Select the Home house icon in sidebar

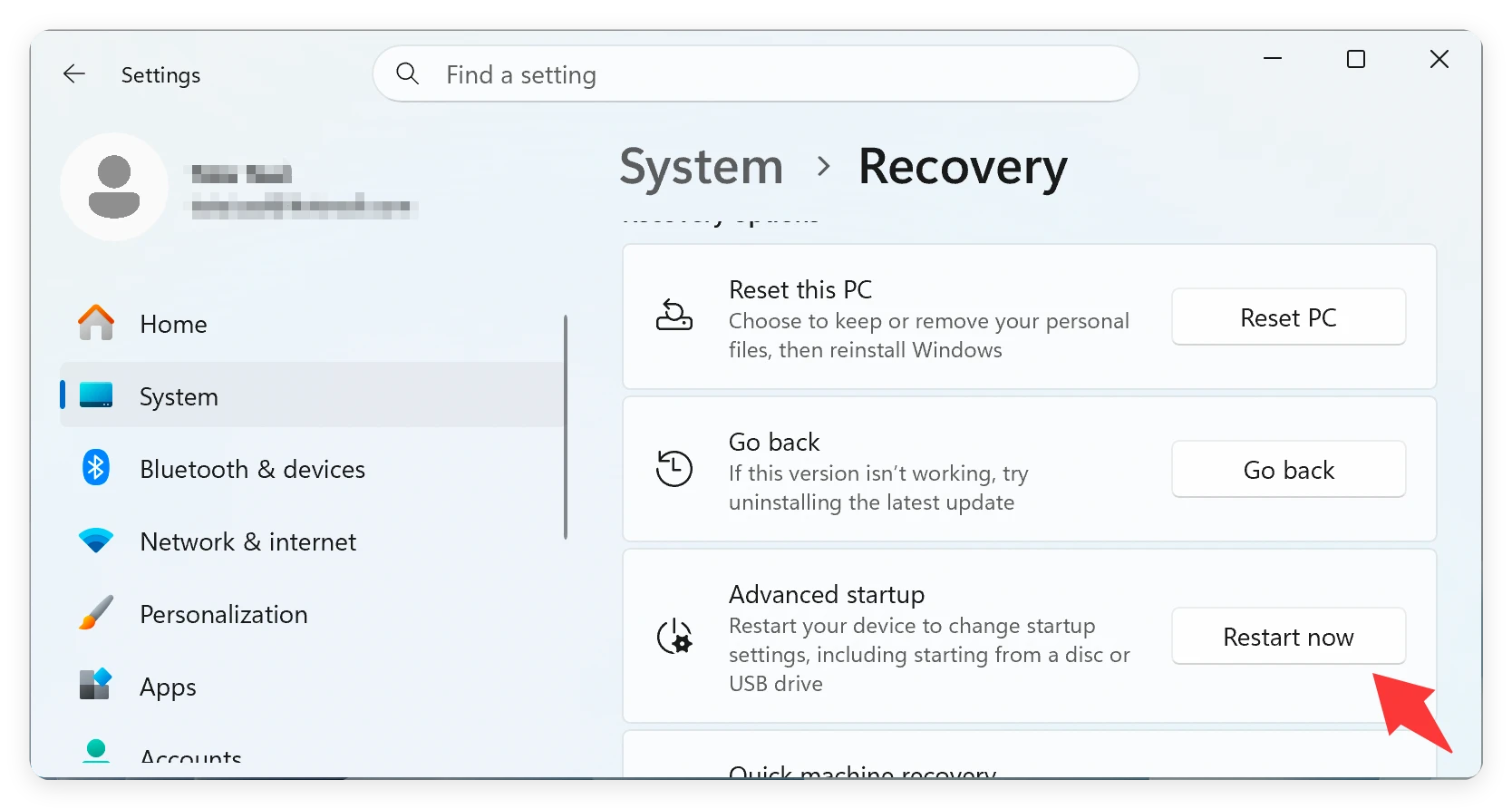96,323
